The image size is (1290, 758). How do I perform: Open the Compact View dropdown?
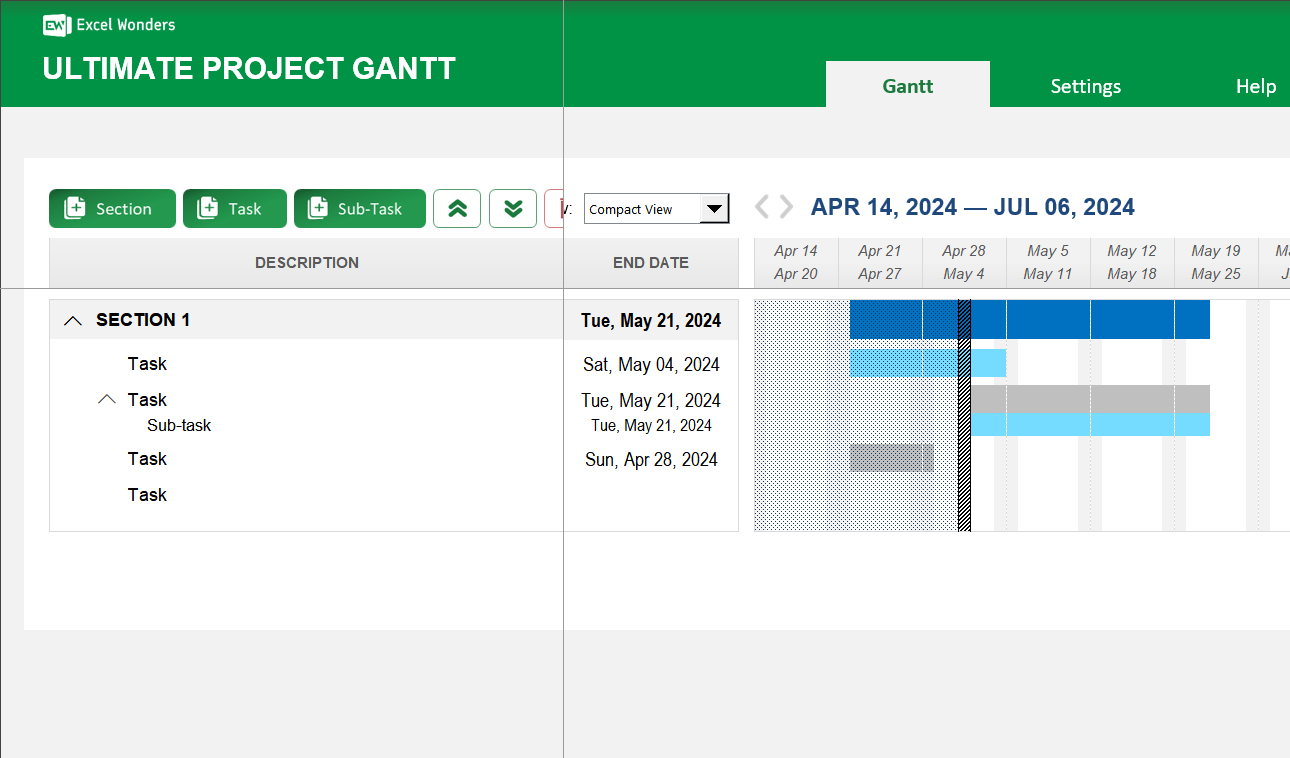(714, 208)
